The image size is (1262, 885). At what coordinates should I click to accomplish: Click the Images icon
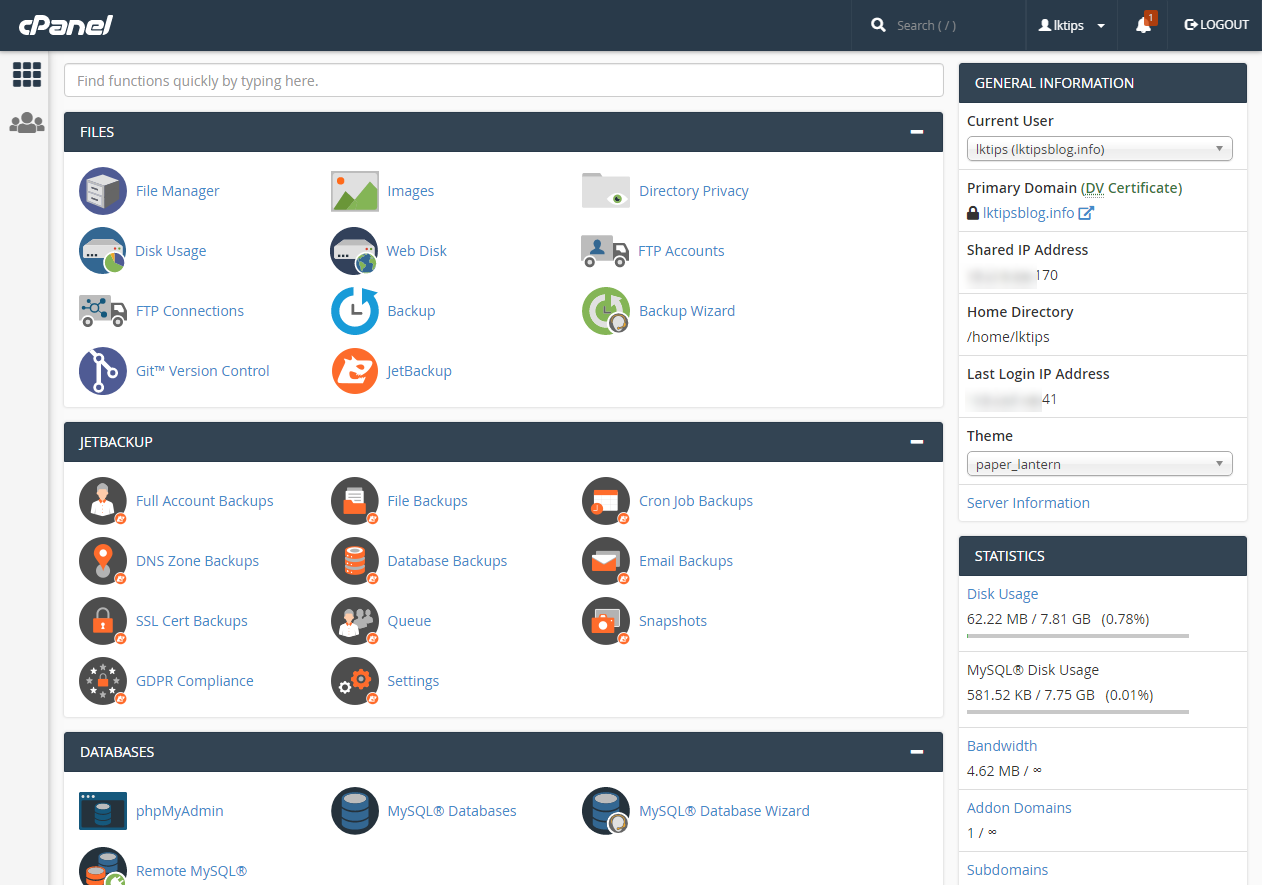pos(355,191)
